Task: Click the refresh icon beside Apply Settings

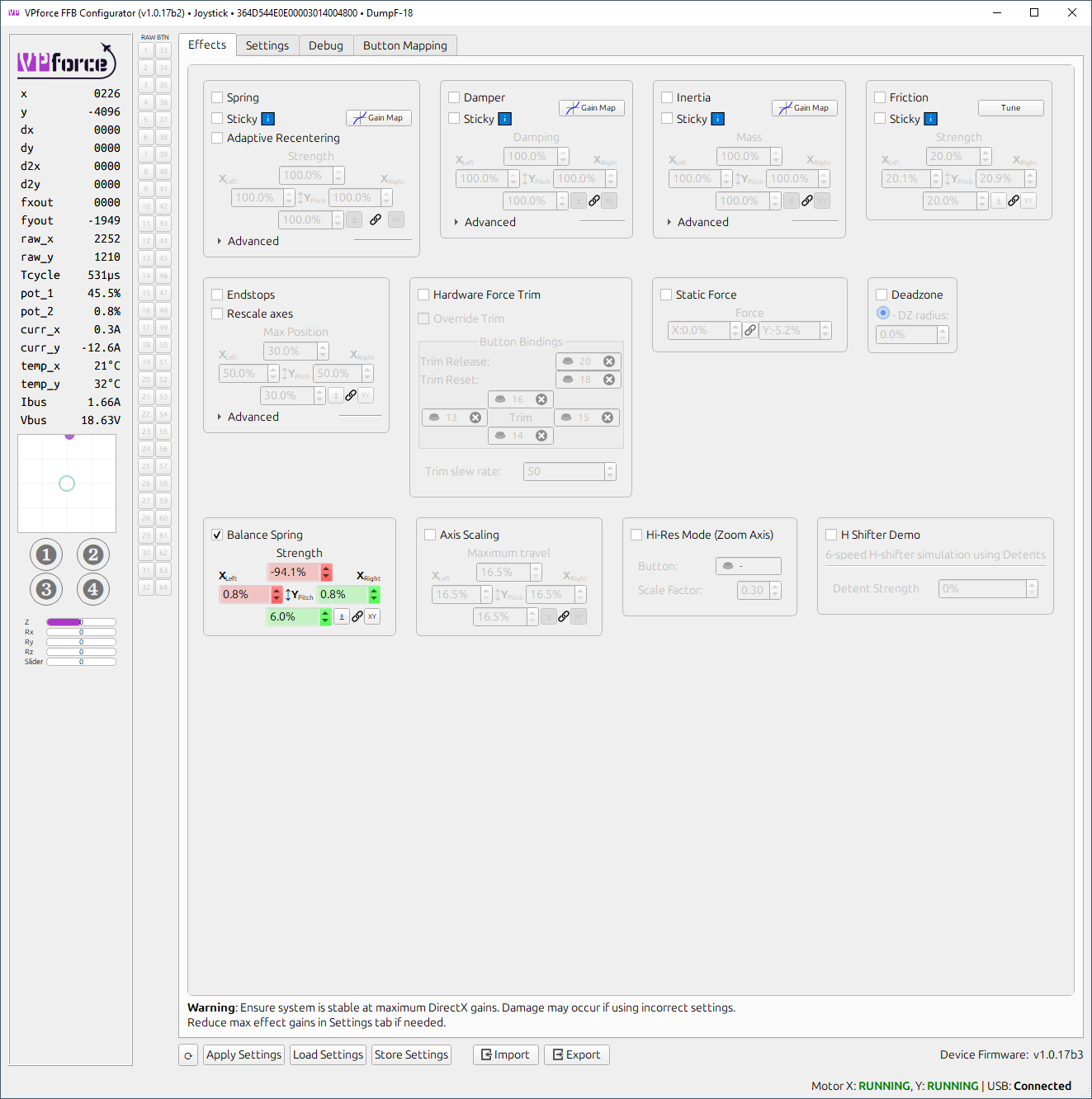Action: tap(188, 1055)
